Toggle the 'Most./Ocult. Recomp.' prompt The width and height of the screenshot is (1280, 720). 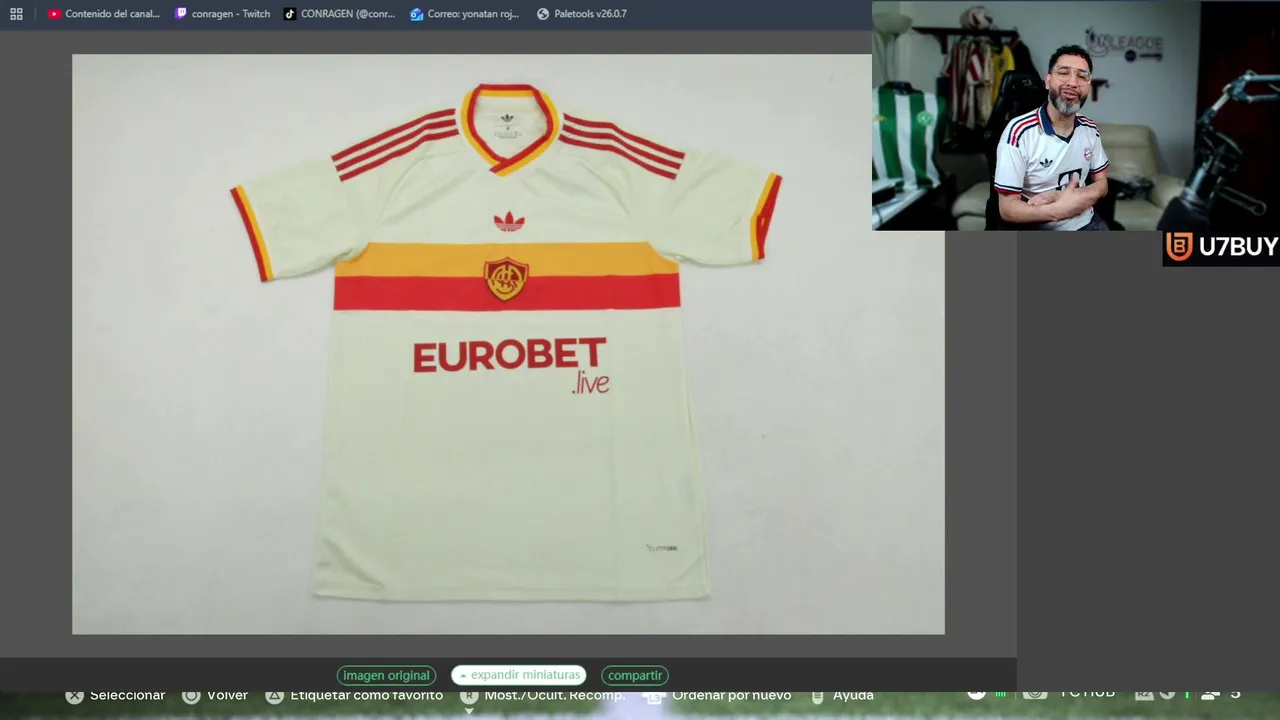542,695
